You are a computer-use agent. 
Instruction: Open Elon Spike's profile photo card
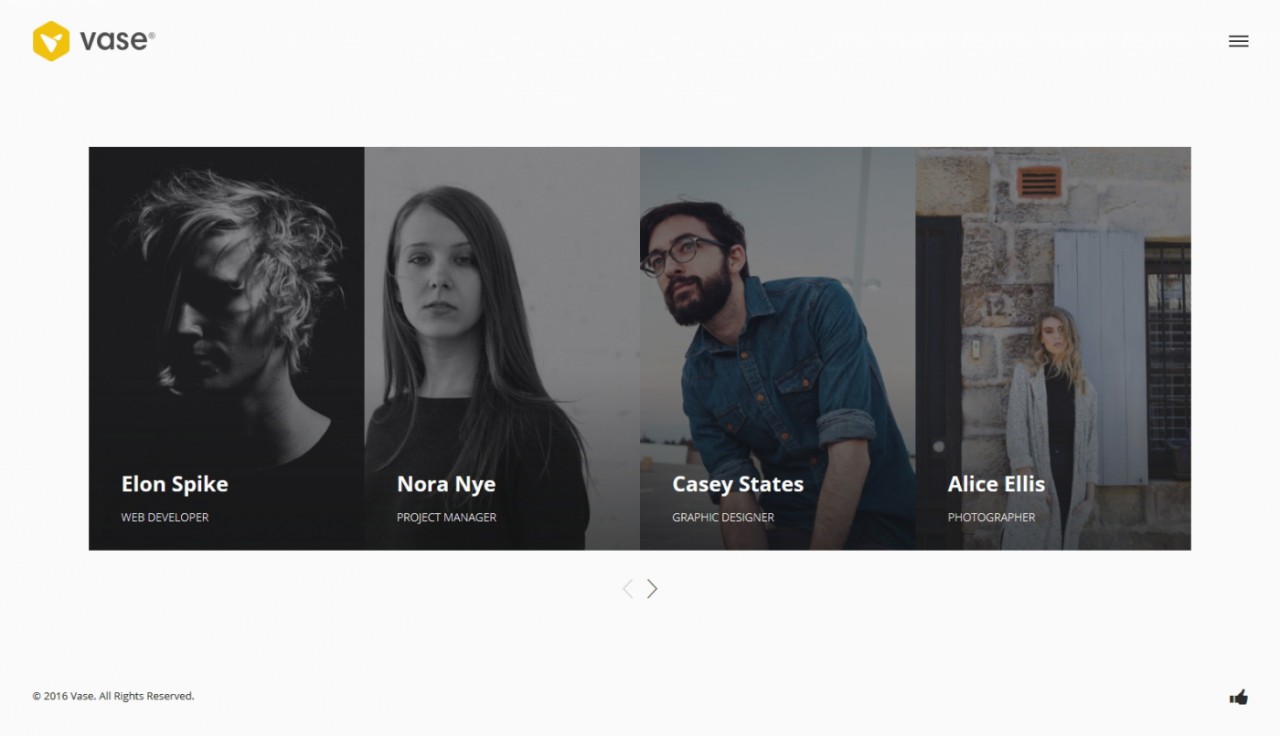(x=227, y=348)
